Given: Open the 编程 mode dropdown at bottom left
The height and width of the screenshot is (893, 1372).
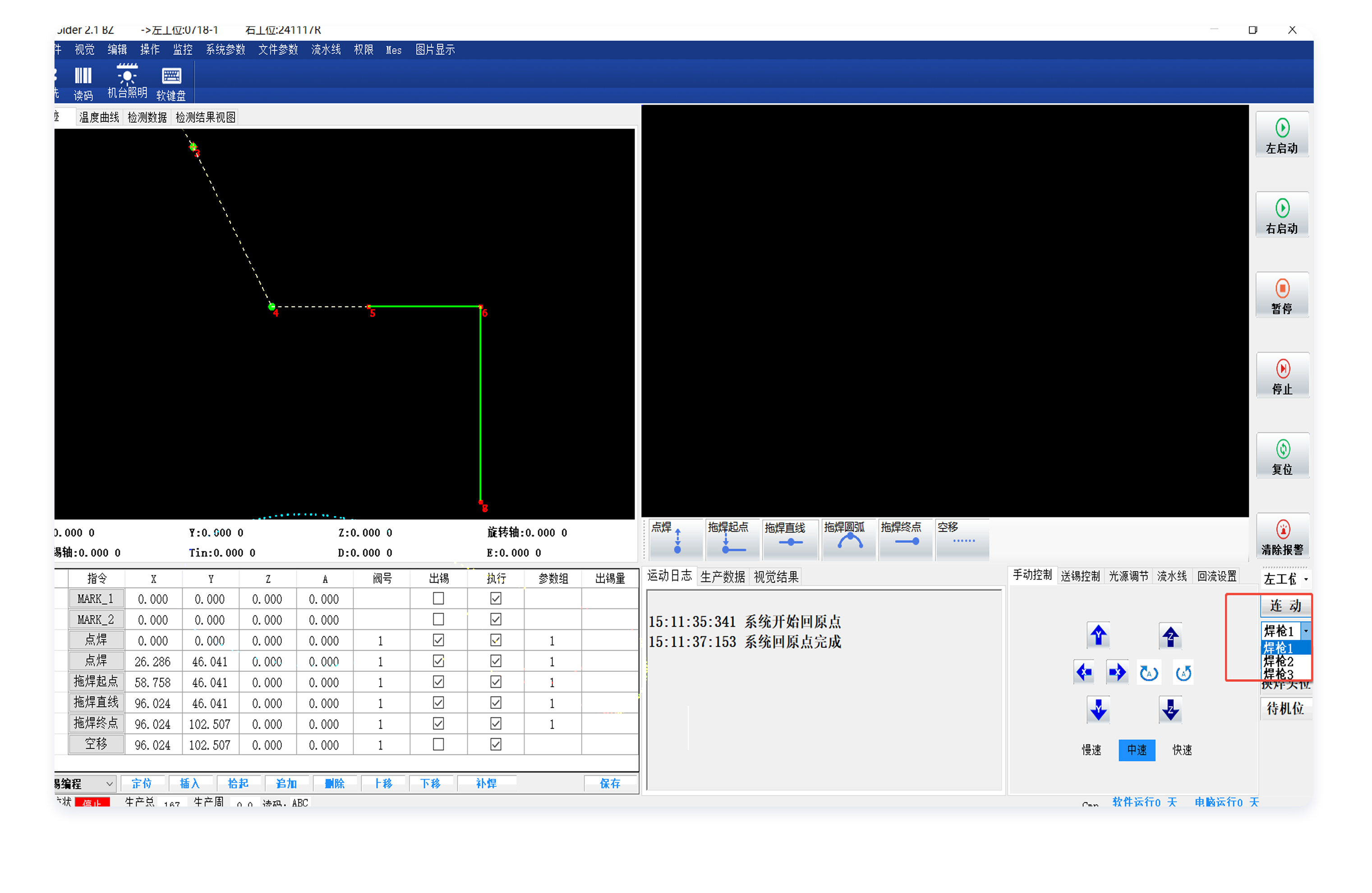Looking at the screenshot, I should point(109,783).
